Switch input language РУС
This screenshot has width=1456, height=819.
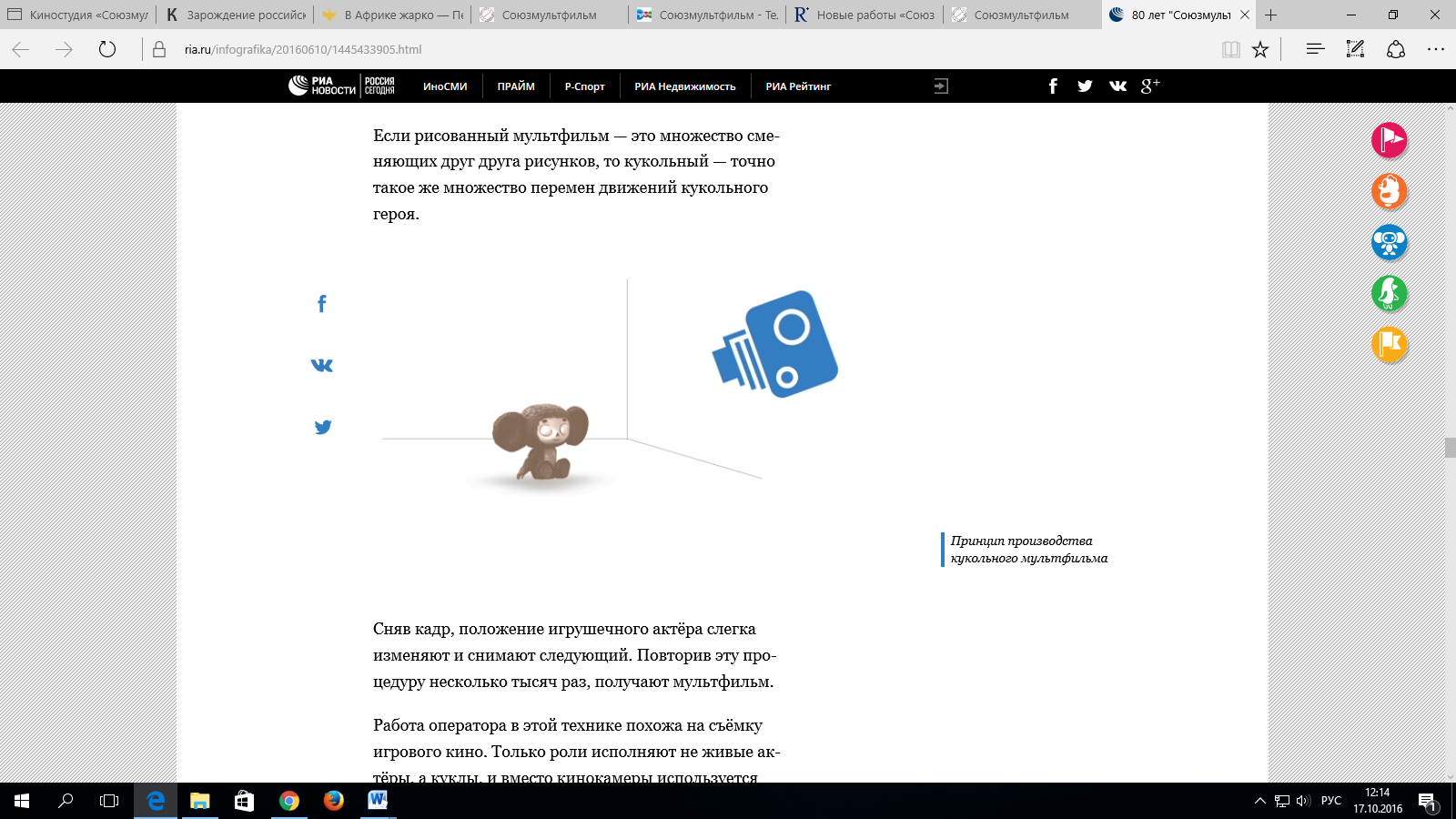click(x=1331, y=801)
